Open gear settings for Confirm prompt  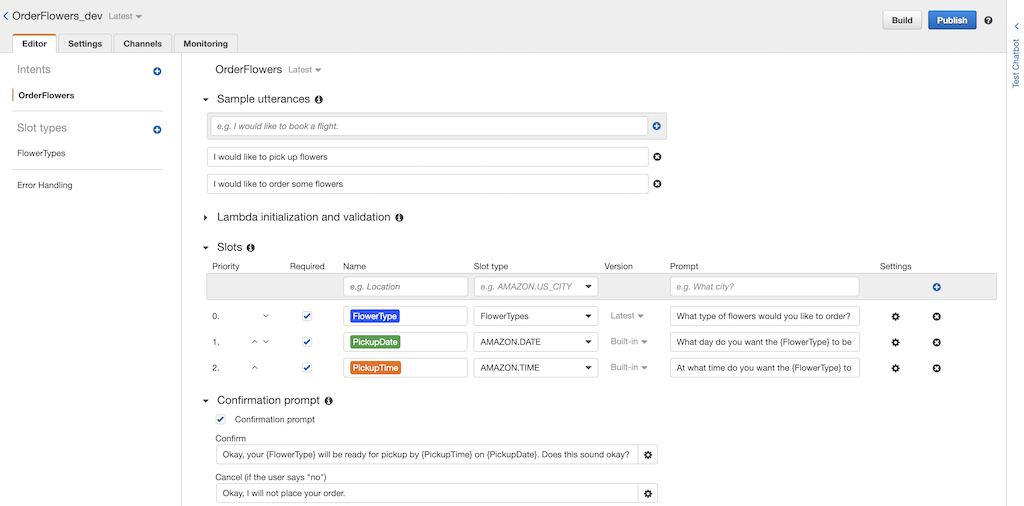[648, 455]
